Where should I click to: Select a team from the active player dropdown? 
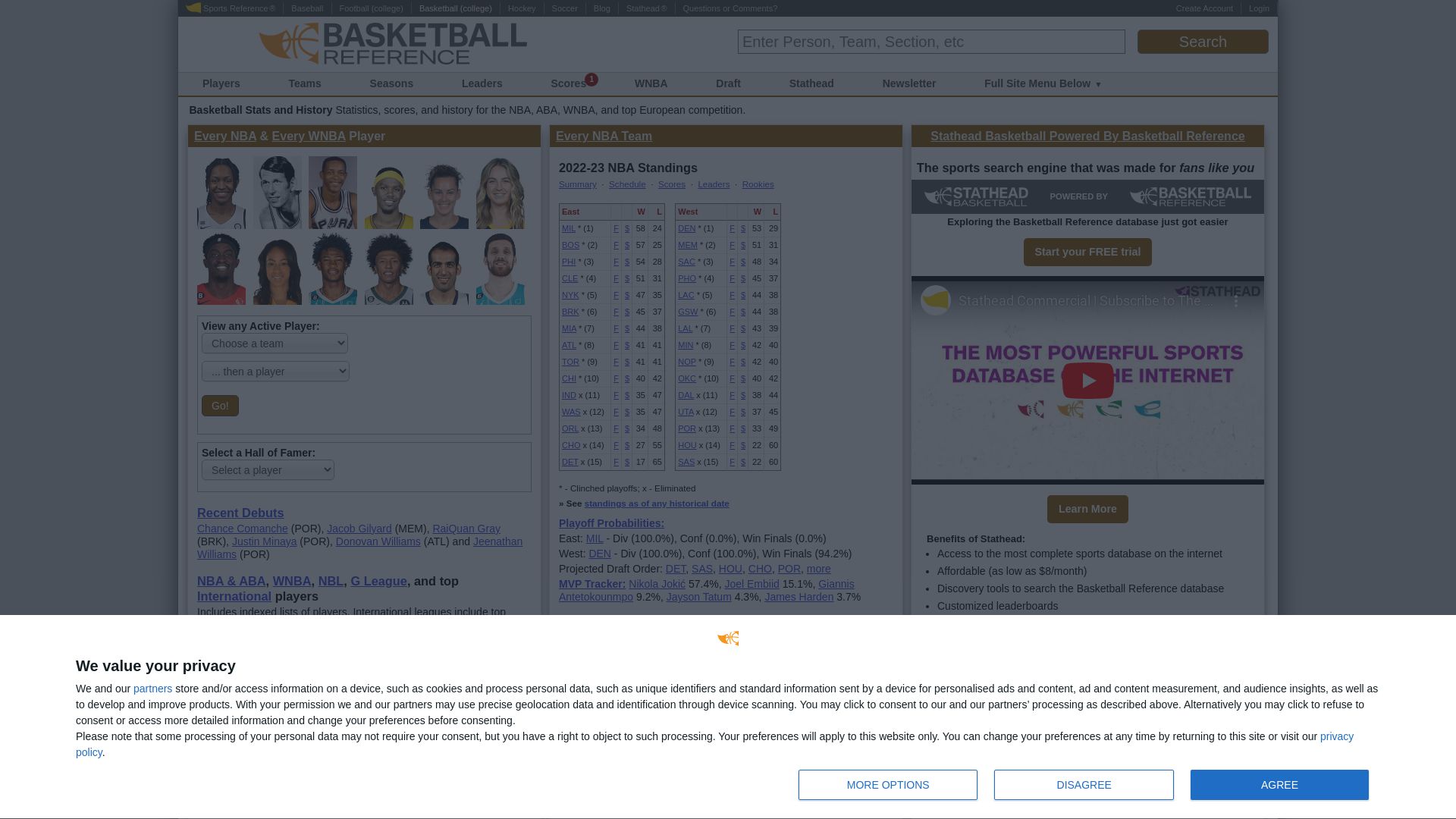pos(275,343)
